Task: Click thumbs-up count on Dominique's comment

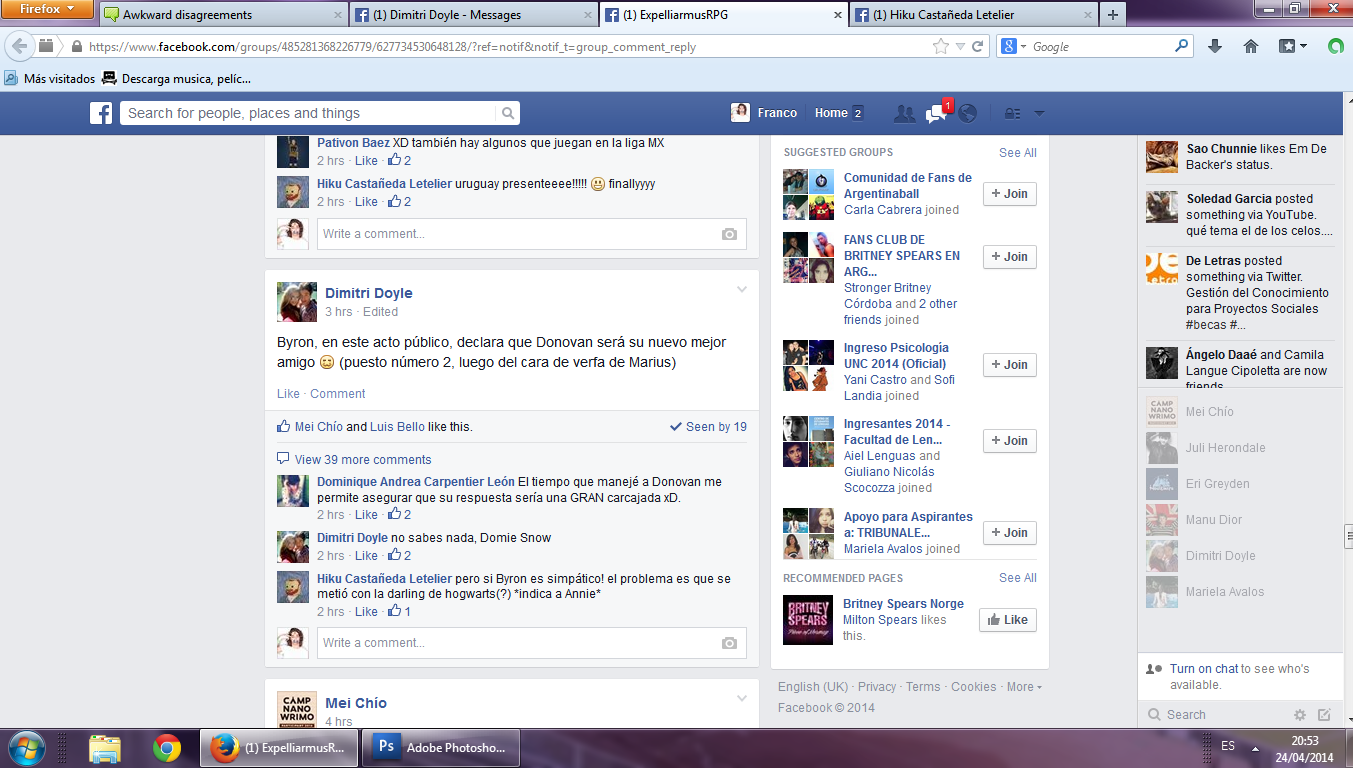Action: [399, 514]
